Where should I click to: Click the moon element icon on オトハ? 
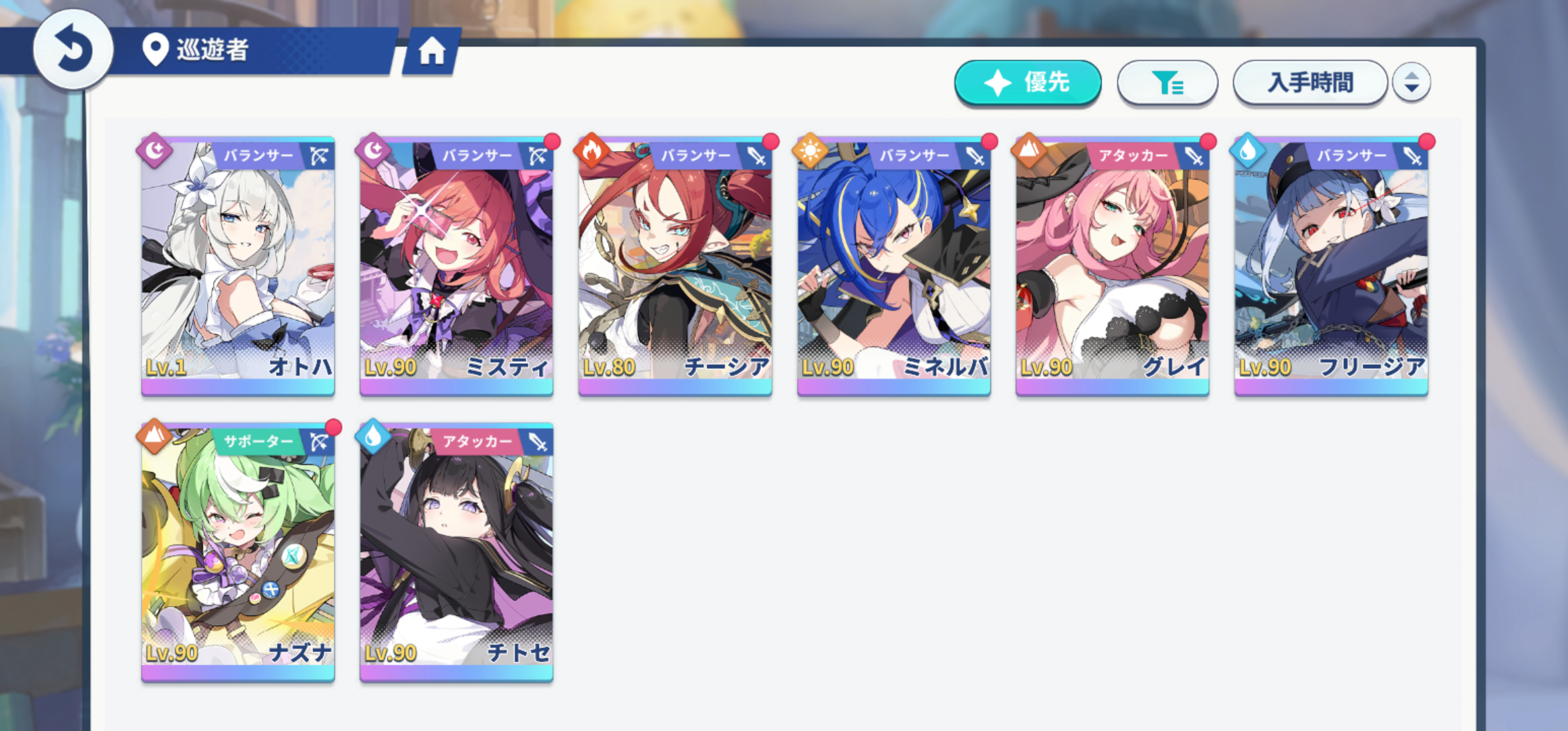154,150
